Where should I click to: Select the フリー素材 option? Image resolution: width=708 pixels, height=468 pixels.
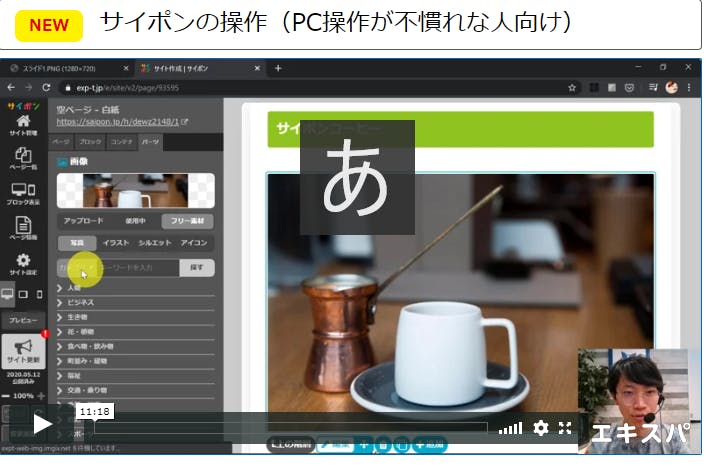tap(187, 221)
